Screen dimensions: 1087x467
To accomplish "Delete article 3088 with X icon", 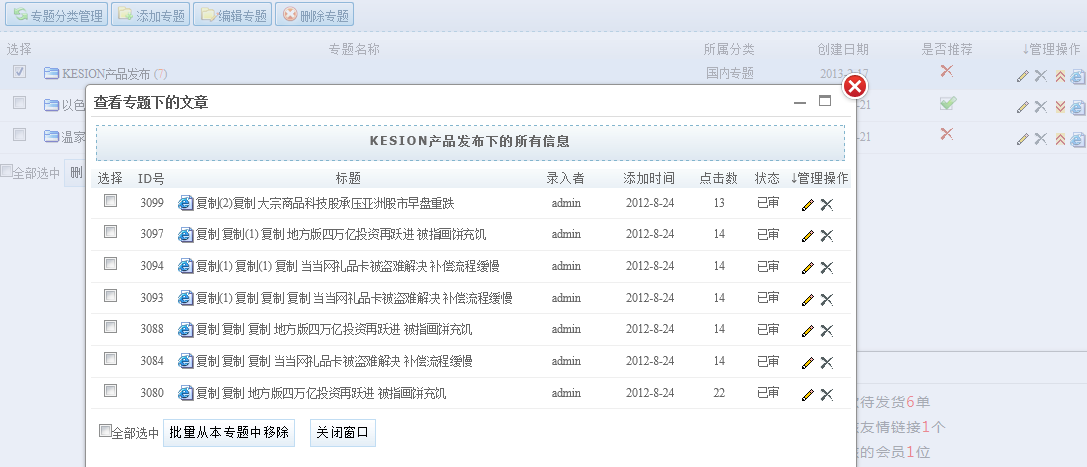I will pyautogui.click(x=826, y=331).
